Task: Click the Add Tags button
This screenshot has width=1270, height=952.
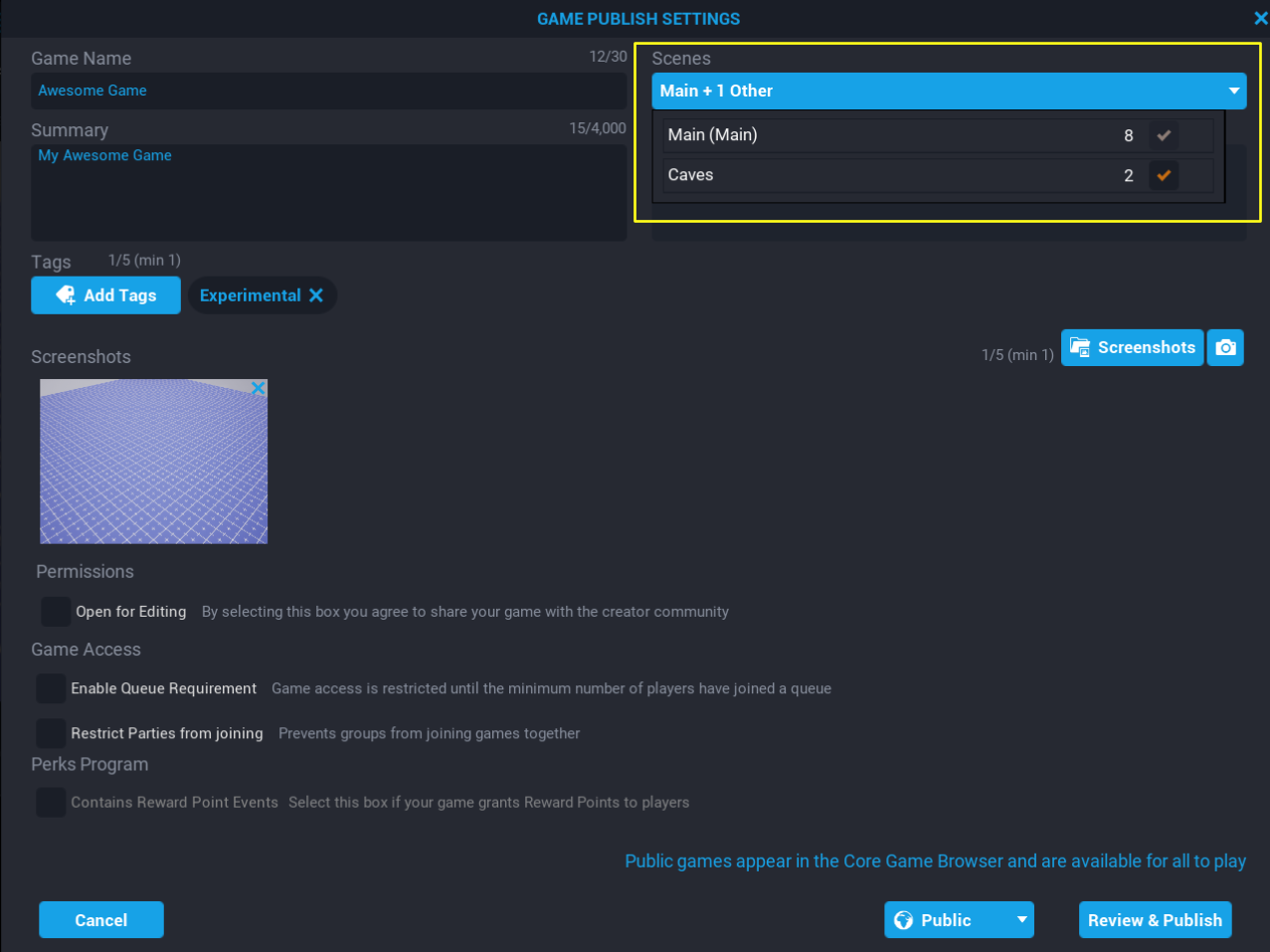Action: point(106,295)
